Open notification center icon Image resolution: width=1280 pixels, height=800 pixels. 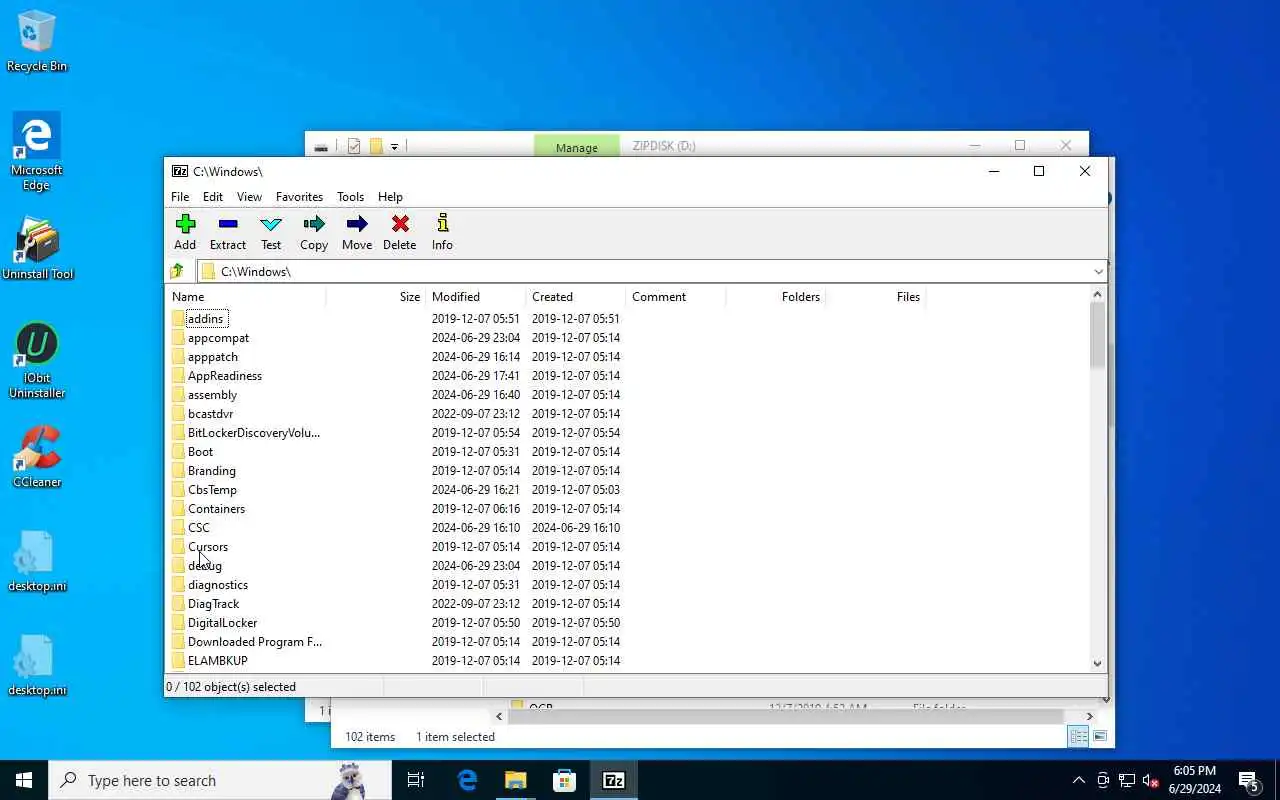[1248, 780]
